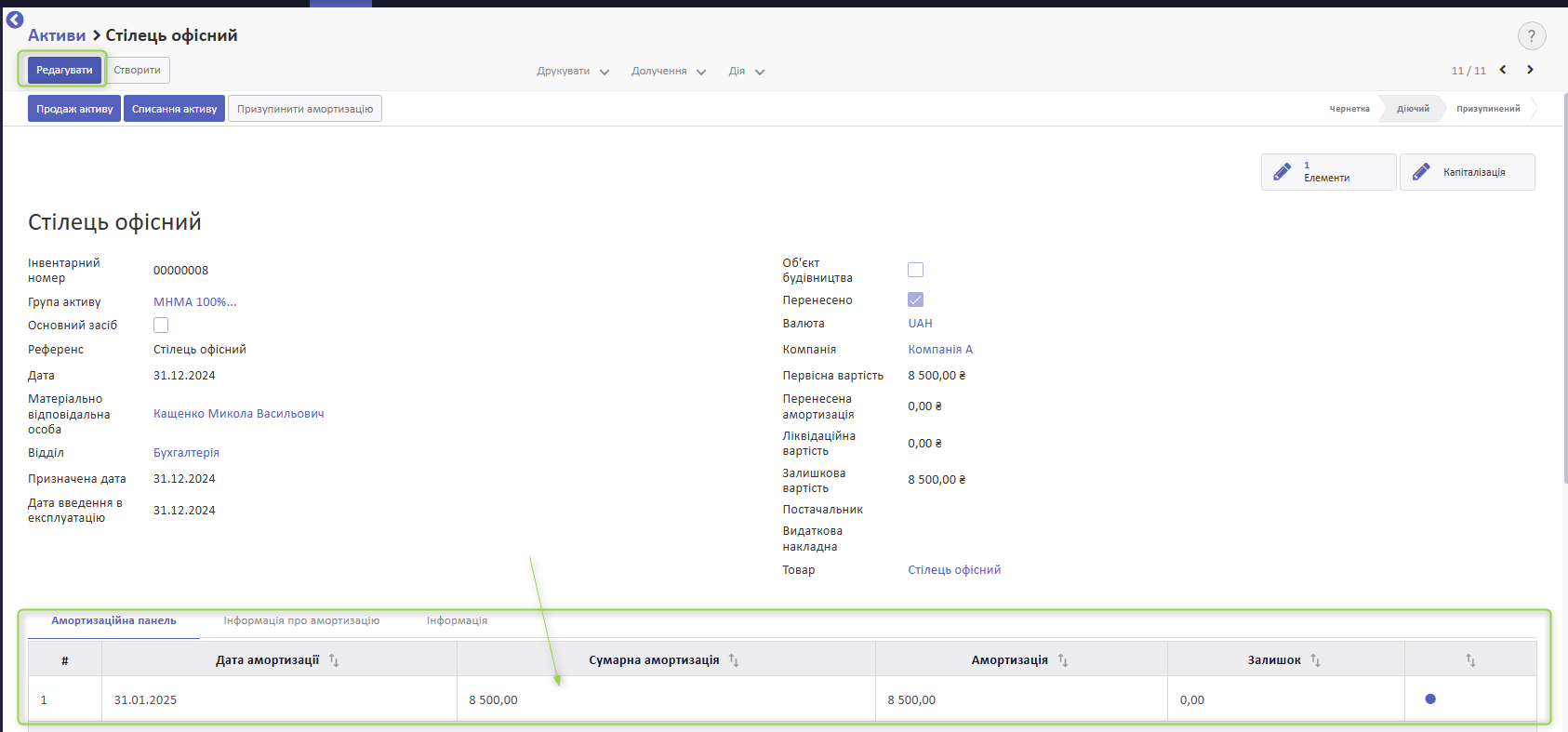Viewport: 1568px width, 732px height.
Task: Select the Чернетка status stage
Action: click(1349, 109)
